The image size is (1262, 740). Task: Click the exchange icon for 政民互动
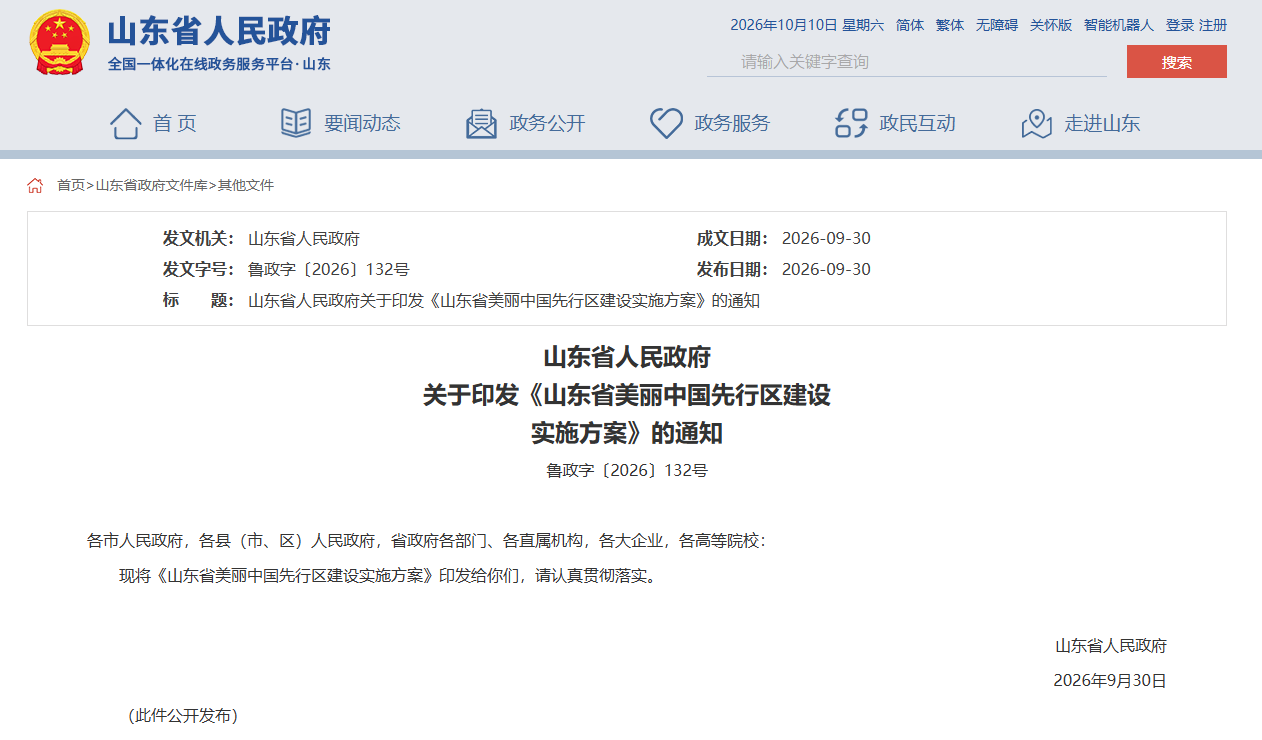[x=851, y=123]
